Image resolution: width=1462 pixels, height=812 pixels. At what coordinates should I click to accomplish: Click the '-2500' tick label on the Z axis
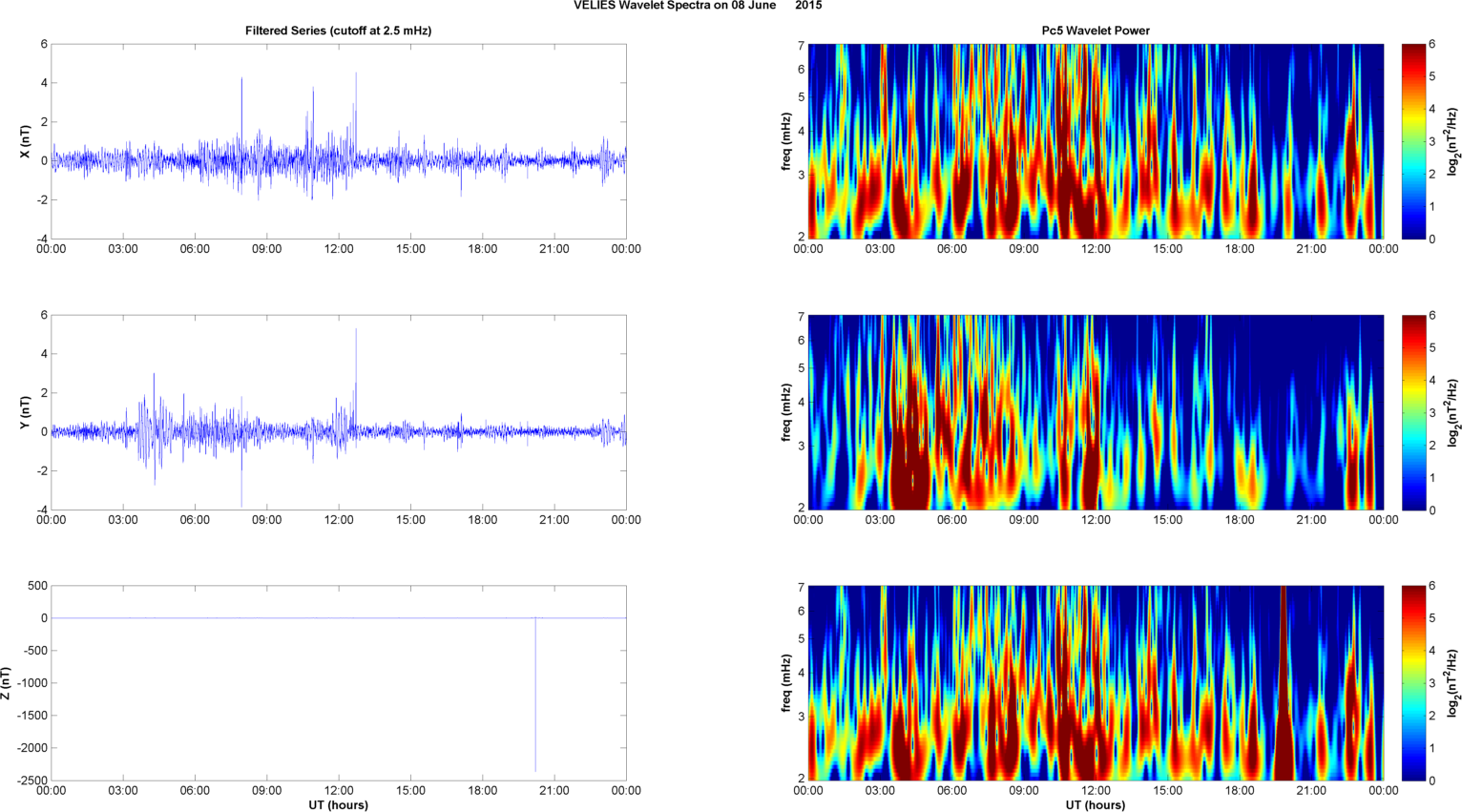[31, 781]
